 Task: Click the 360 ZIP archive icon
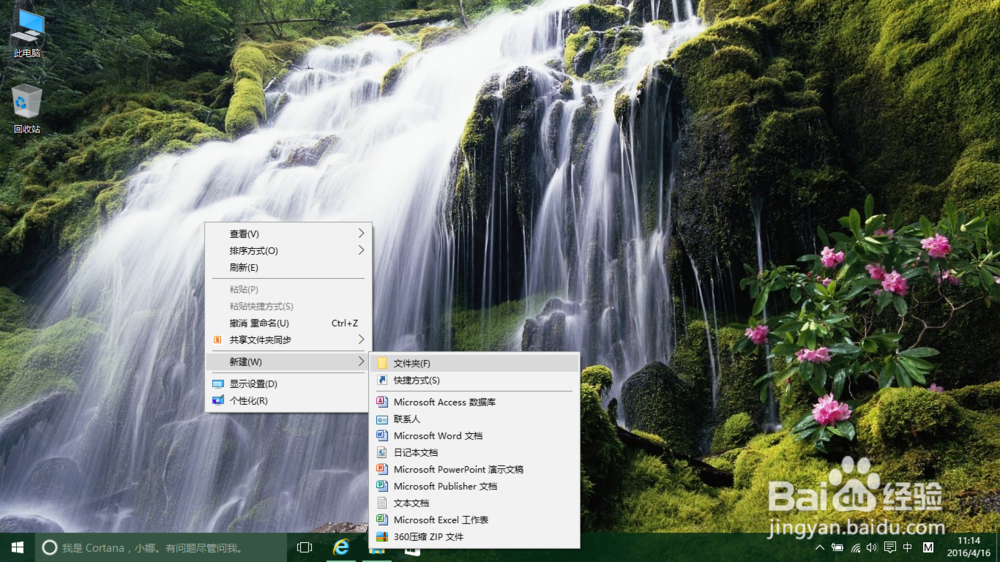tap(382, 537)
